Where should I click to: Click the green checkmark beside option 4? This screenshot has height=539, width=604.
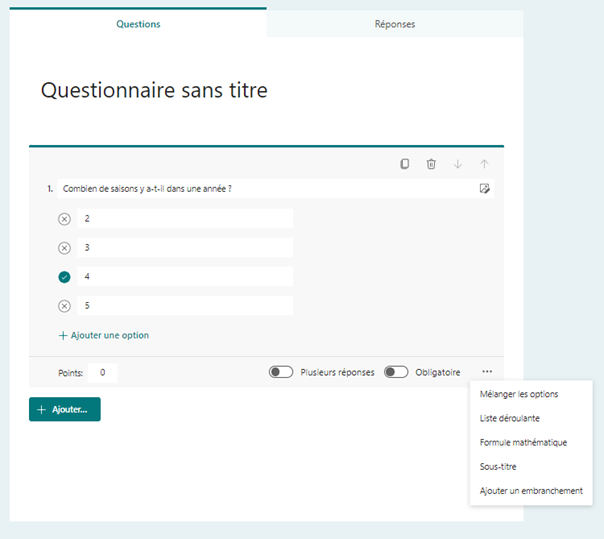(64, 277)
